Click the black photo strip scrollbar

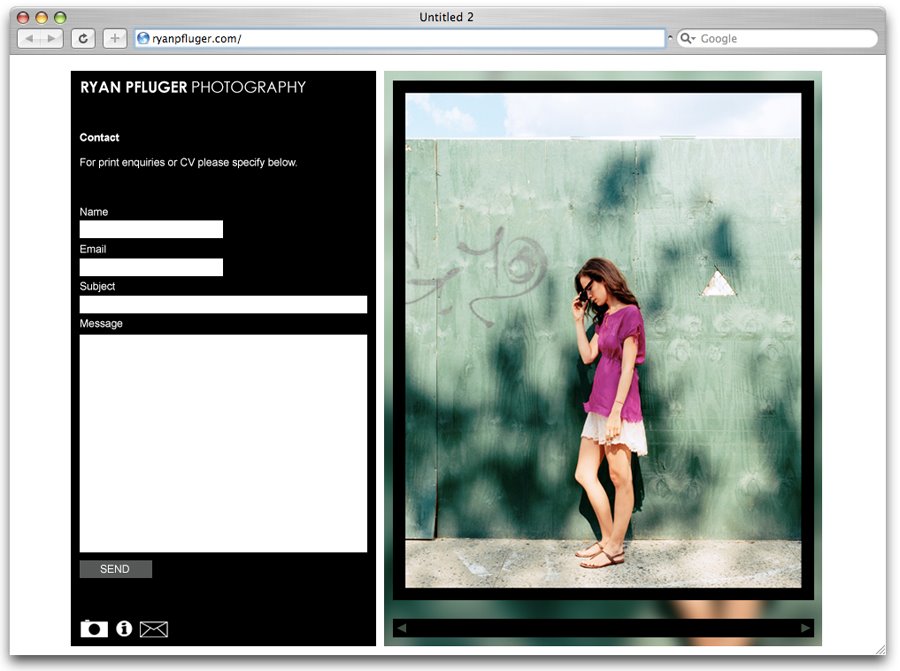point(603,627)
